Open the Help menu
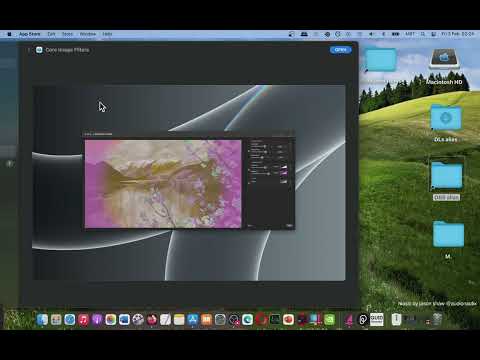Viewport: 480px width, 360px height. coord(107,34)
